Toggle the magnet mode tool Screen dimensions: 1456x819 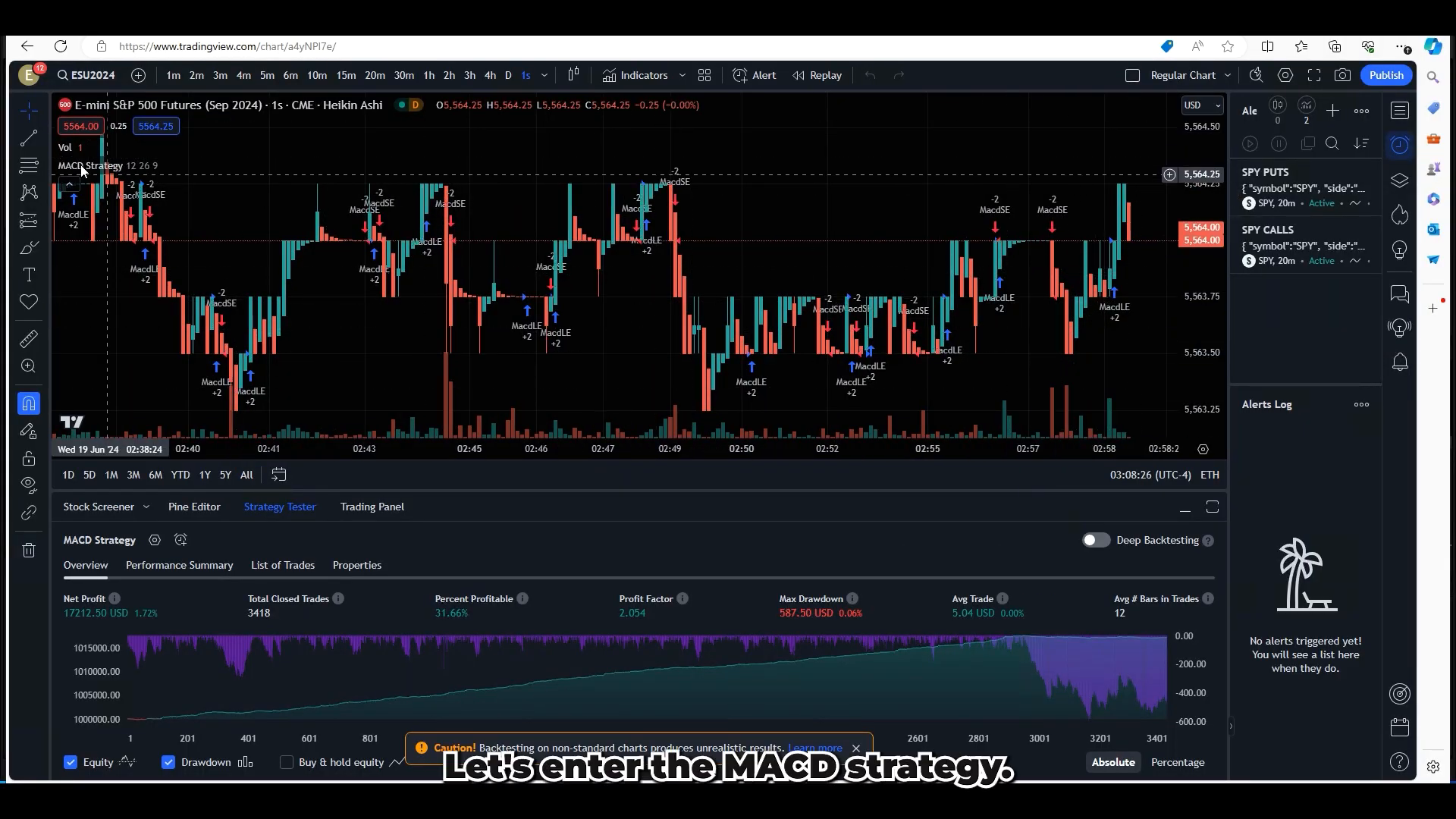coord(29,403)
